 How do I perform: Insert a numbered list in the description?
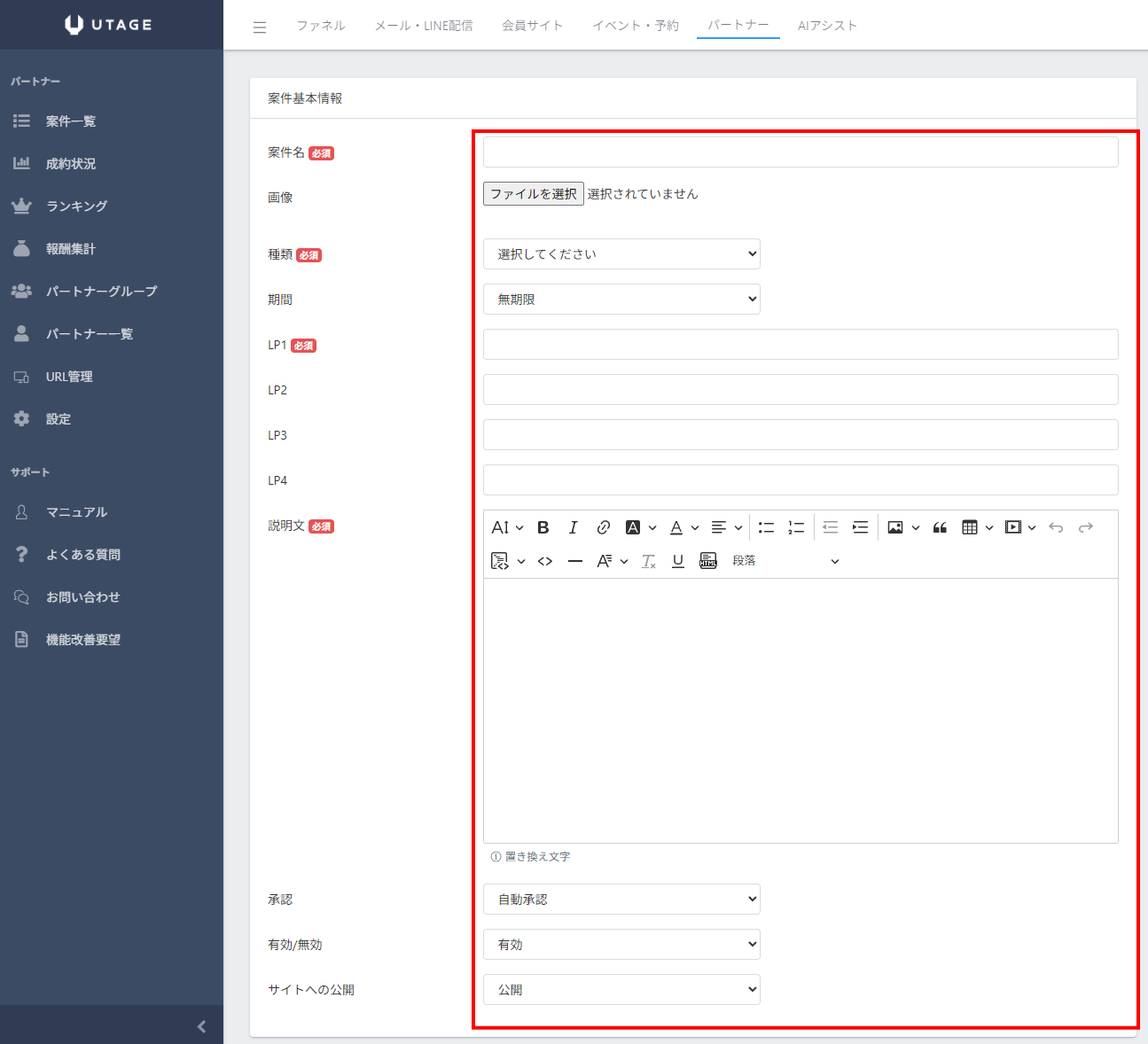tap(796, 527)
